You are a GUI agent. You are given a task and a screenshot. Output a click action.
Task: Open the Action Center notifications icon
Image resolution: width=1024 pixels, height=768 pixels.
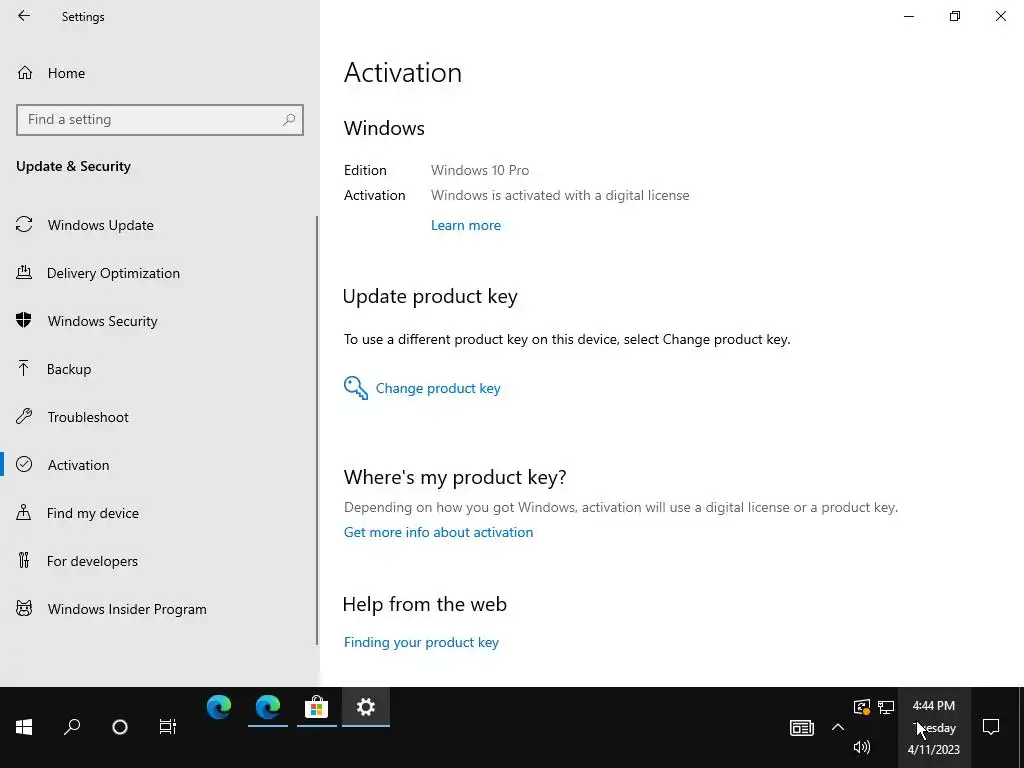pos(991,727)
